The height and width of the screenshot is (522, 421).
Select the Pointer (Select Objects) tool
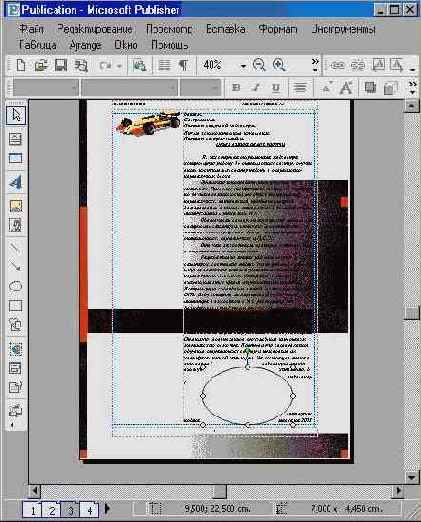coord(16,115)
